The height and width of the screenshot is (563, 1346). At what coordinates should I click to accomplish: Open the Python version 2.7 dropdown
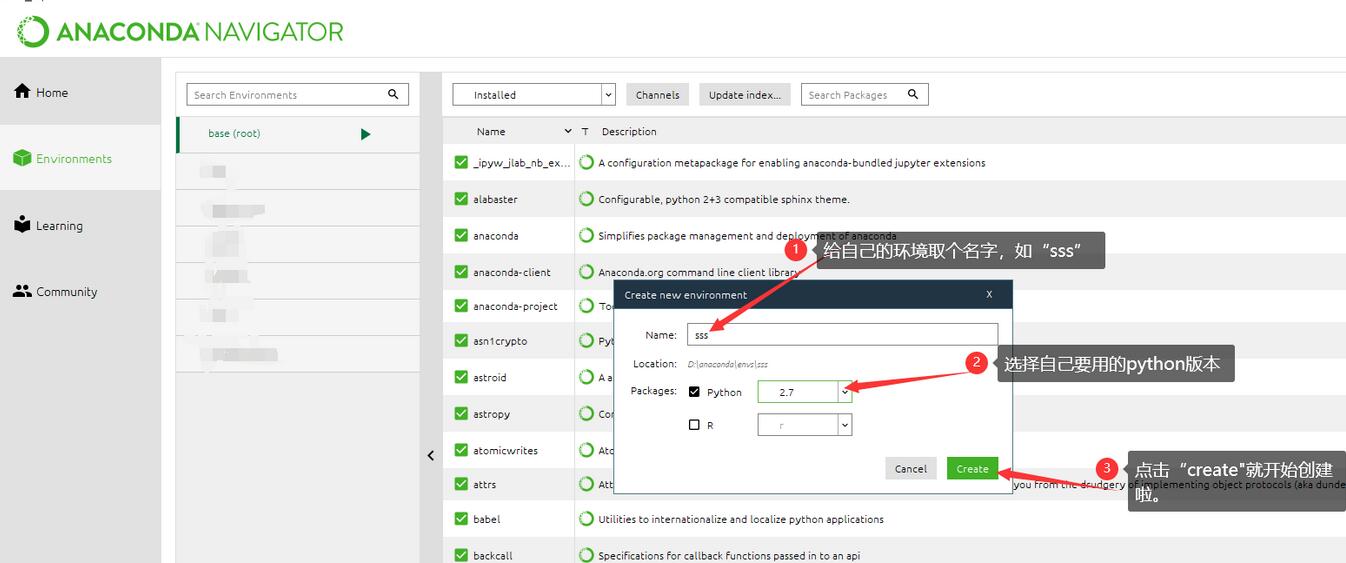(845, 392)
